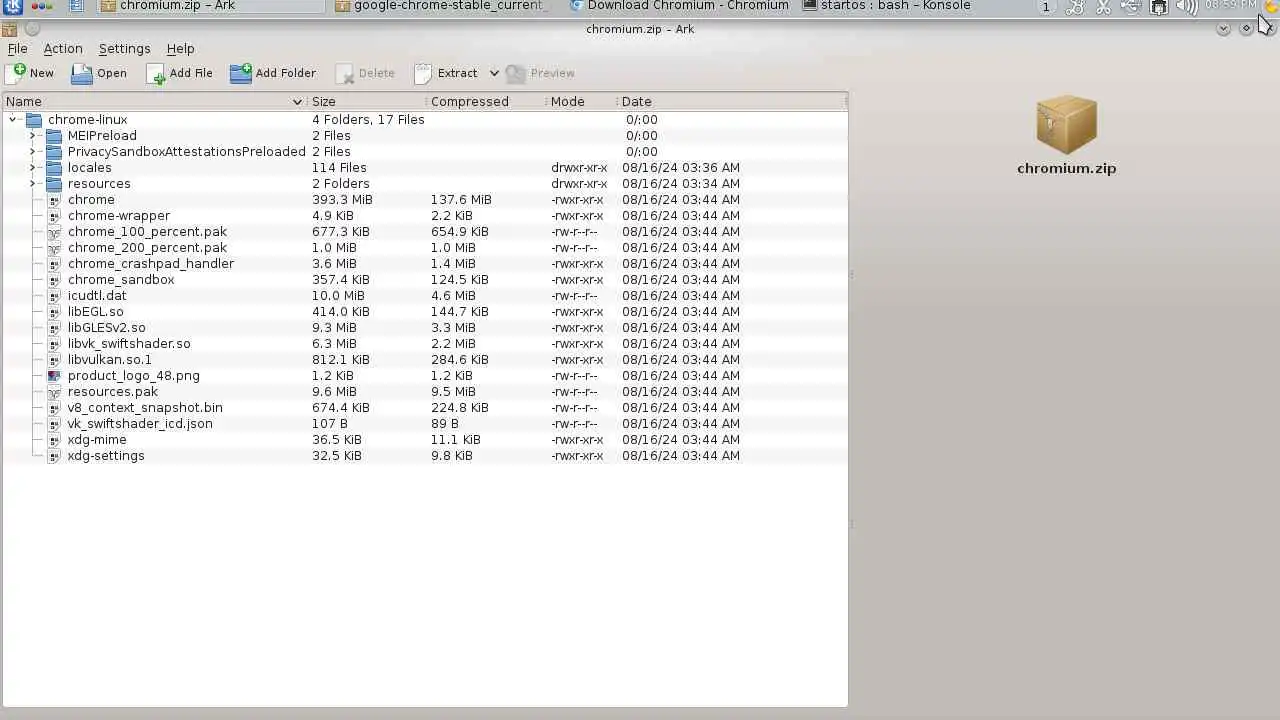Open the Action menu
The image size is (1280, 720).
tap(63, 48)
